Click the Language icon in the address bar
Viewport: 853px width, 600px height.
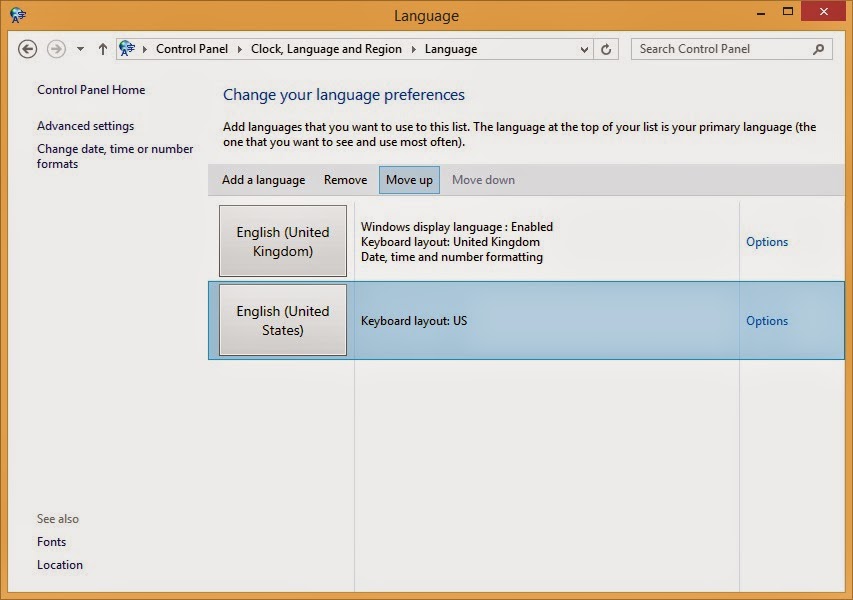tap(127, 48)
